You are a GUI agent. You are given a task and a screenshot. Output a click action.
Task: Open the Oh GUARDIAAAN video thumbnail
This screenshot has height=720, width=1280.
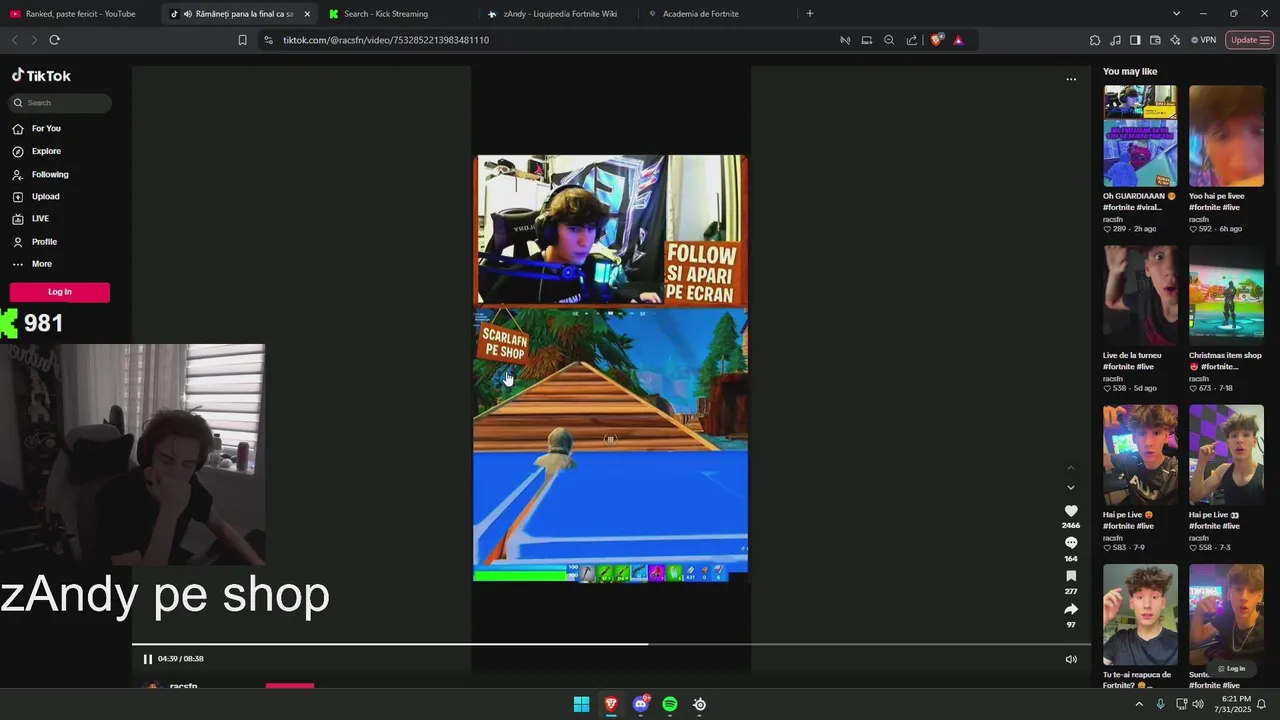(1140, 136)
